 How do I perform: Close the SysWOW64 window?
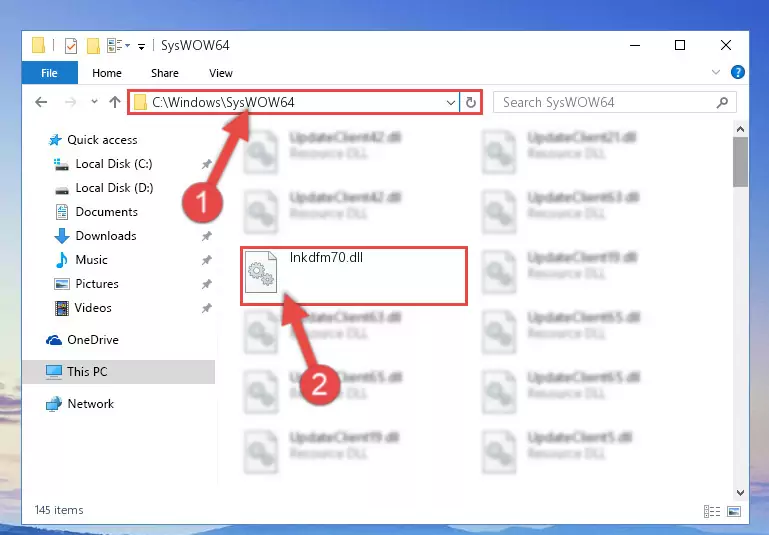(726, 45)
